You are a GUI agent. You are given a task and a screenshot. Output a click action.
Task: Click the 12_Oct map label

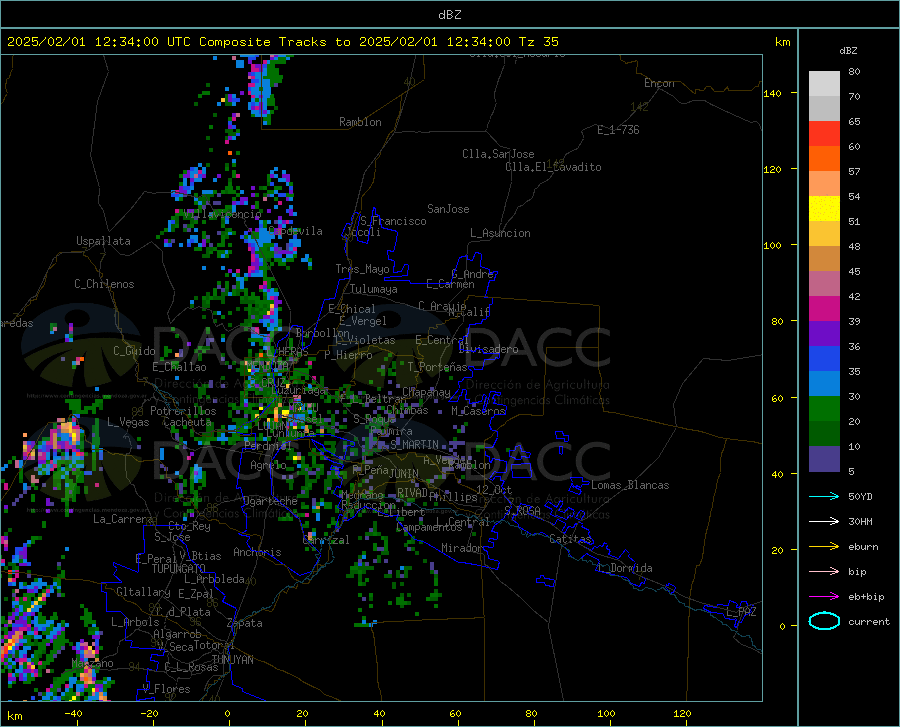494,489
